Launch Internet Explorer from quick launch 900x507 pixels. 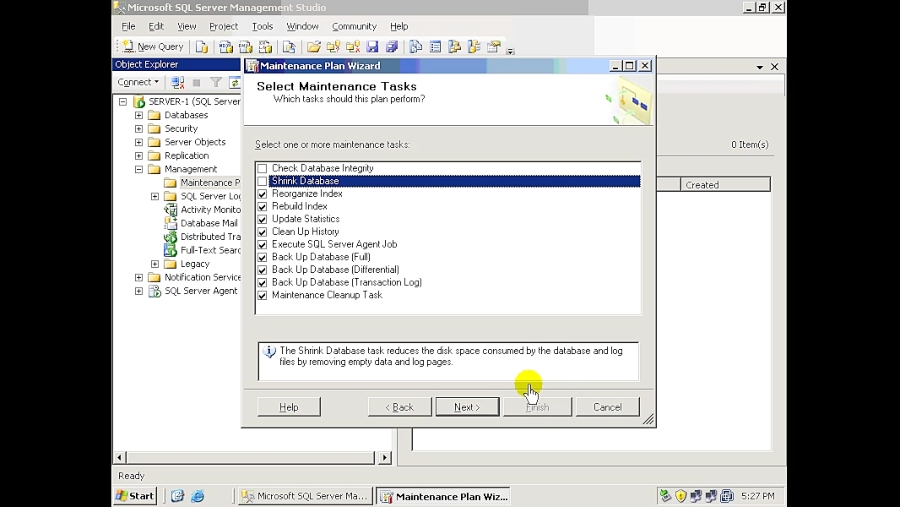point(197,496)
